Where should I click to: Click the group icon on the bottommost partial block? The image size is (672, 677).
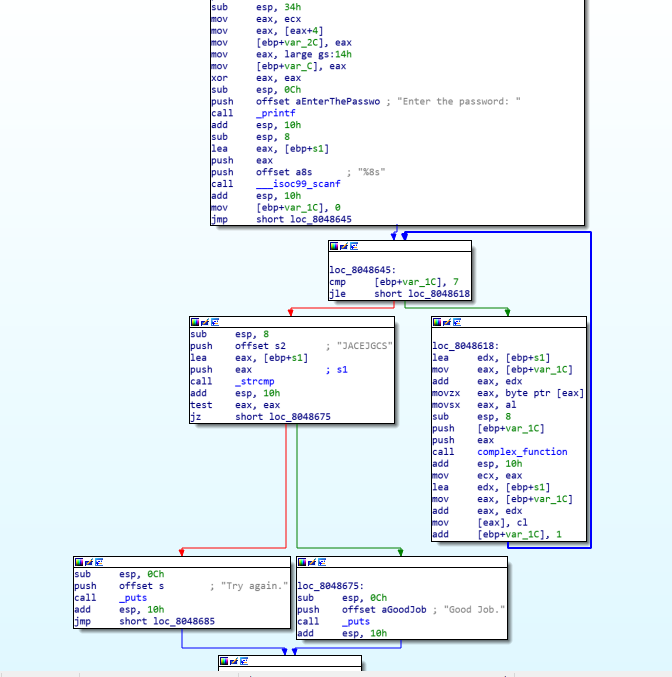(244, 661)
